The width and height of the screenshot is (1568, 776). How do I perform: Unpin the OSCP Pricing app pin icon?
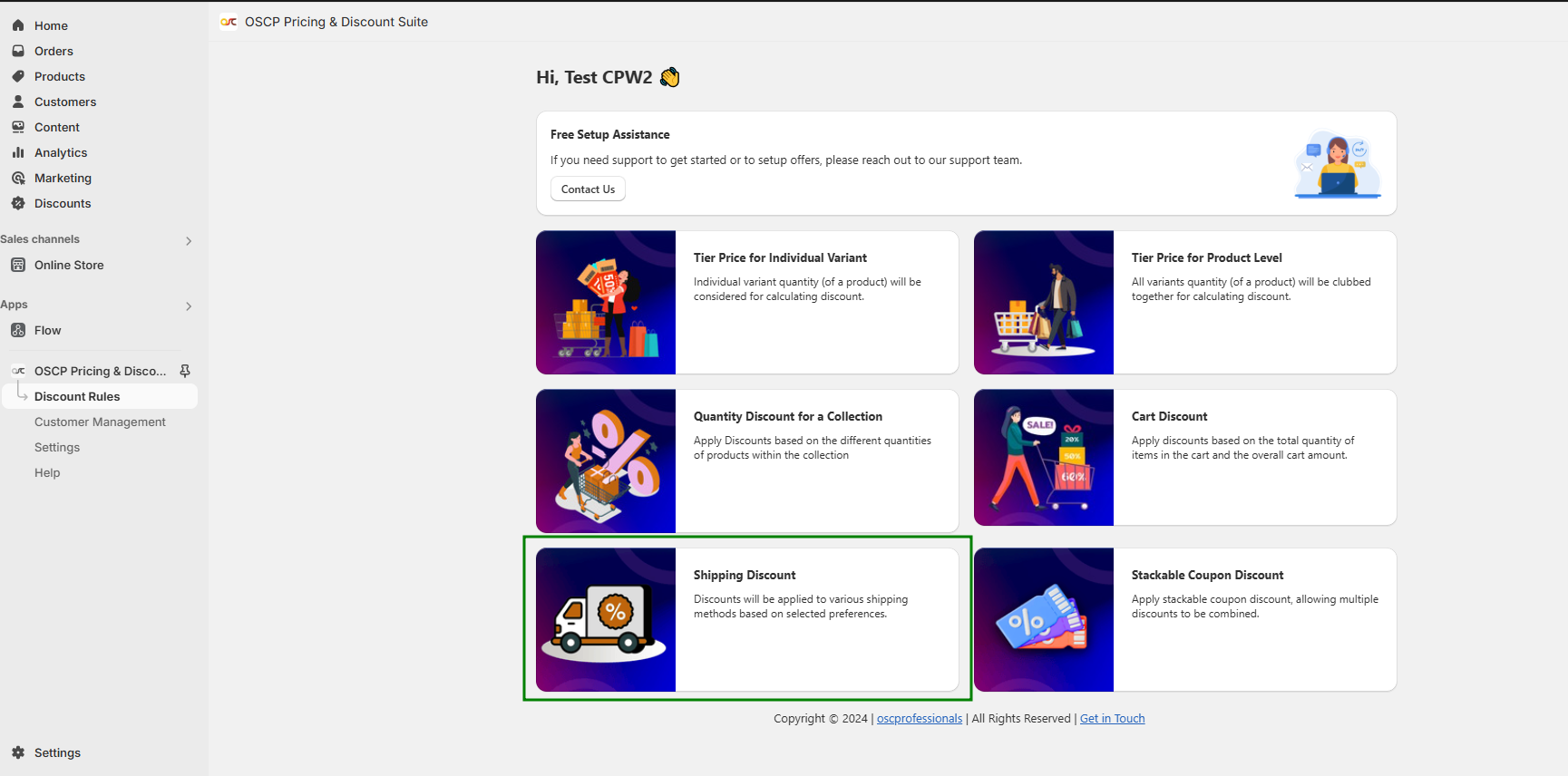(185, 371)
